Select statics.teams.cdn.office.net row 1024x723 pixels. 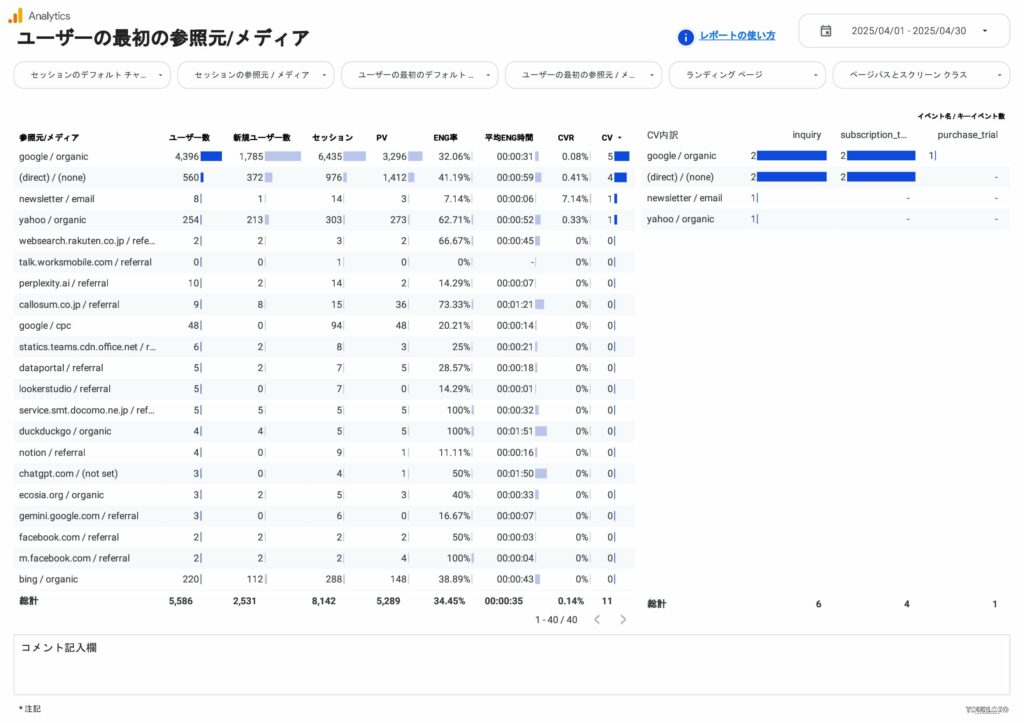[x=325, y=347]
